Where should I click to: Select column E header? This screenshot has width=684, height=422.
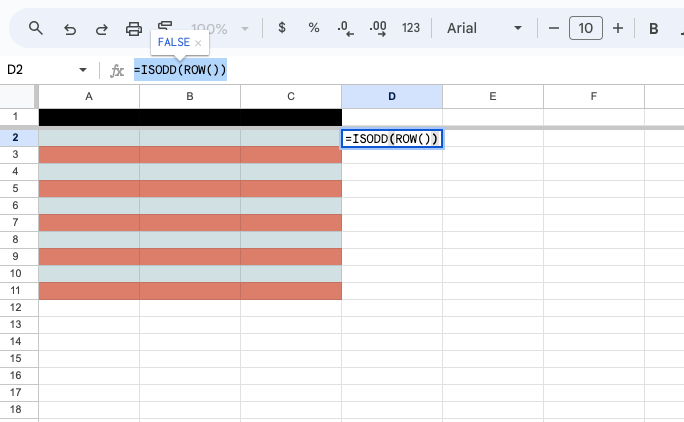(x=493, y=96)
